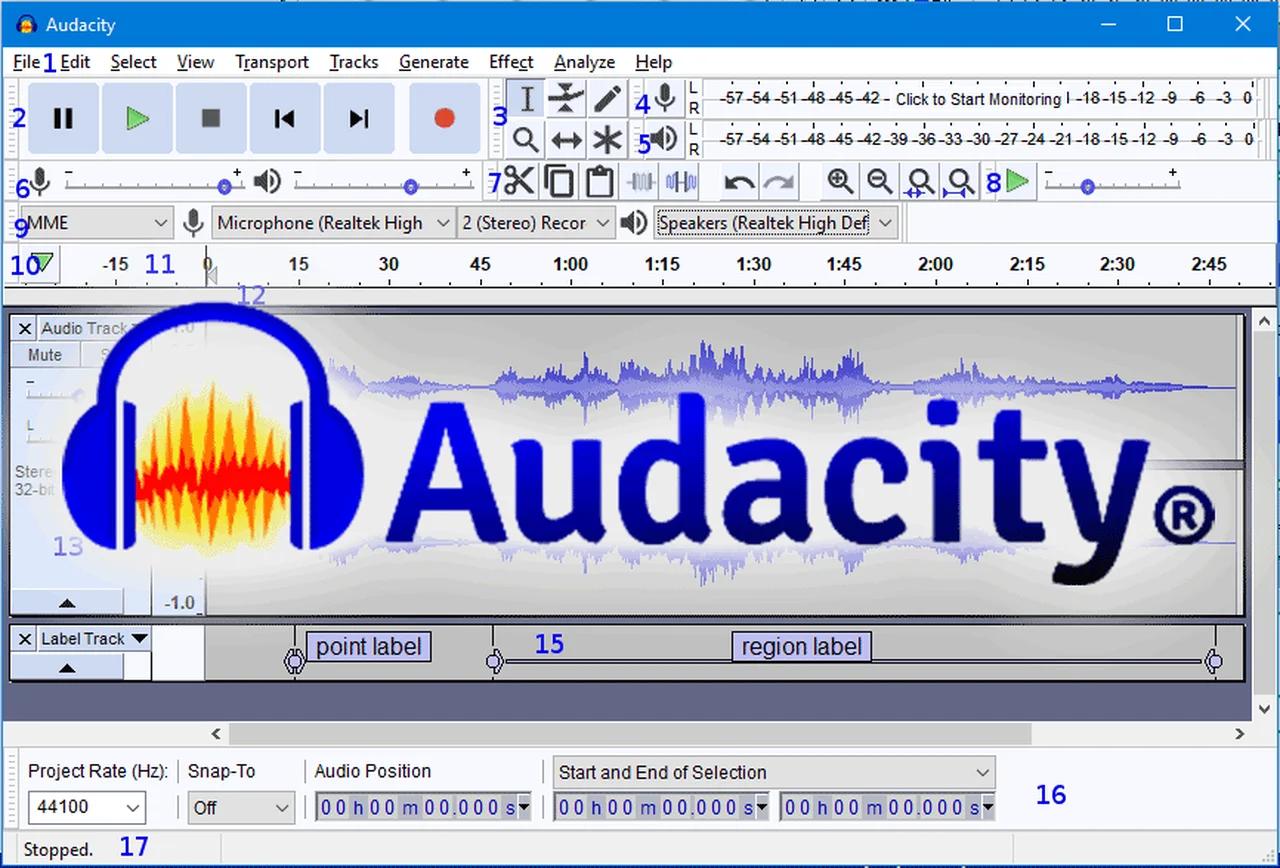The width and height of the screenshot is (1280, 868).
Task: Click the Undo arrow icon
Action: pos(738,181)
